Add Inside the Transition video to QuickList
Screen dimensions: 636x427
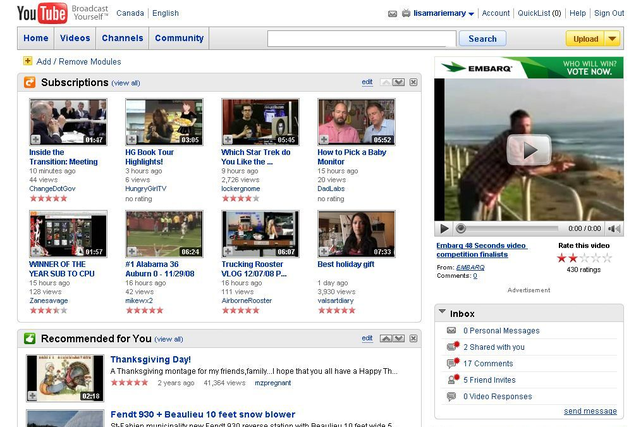[36, 139]
